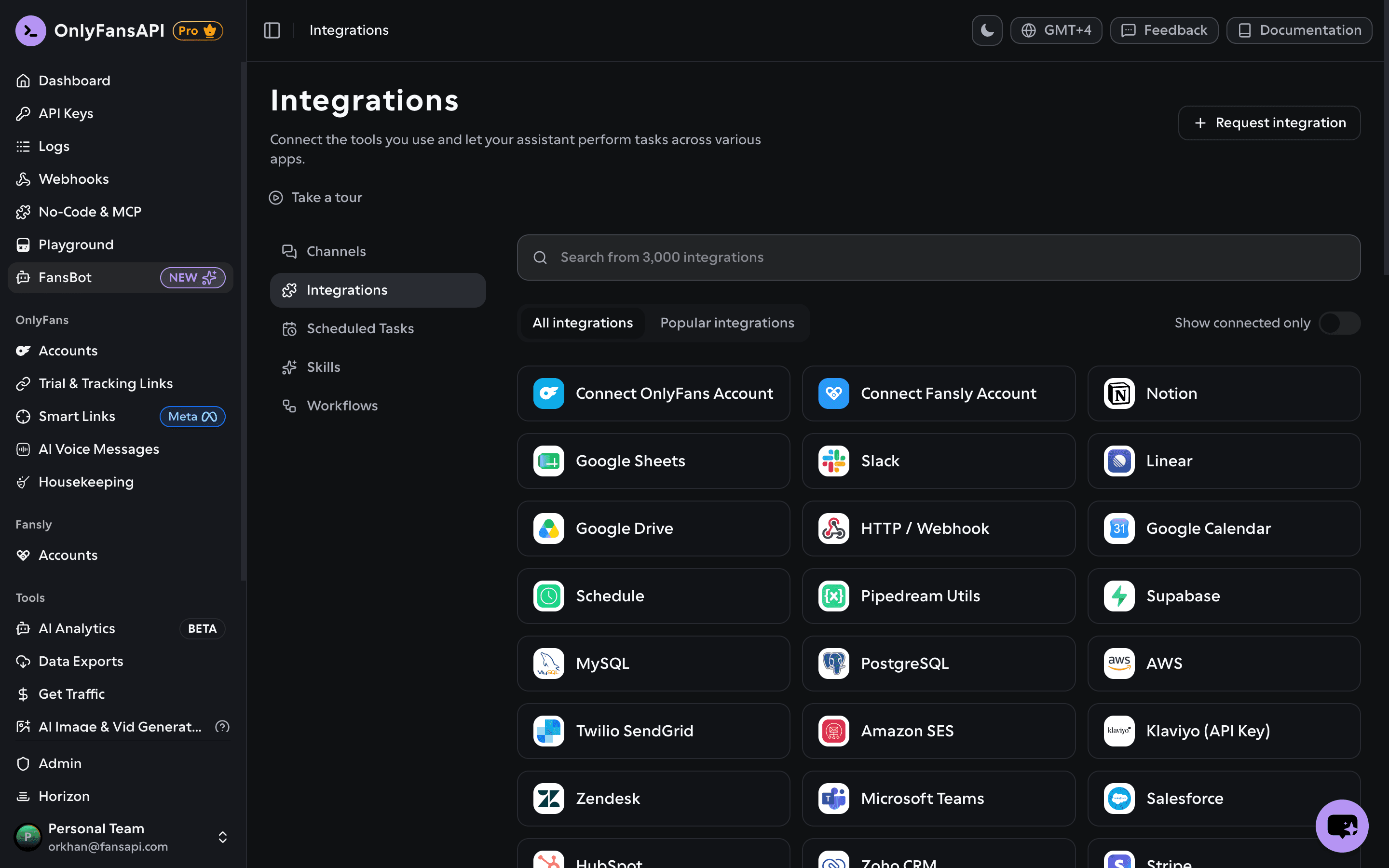Image resolution: width=1389 pixels, height=868 pixels.
Task: Click the Klaviyo icon
Action: point(1118,731)
